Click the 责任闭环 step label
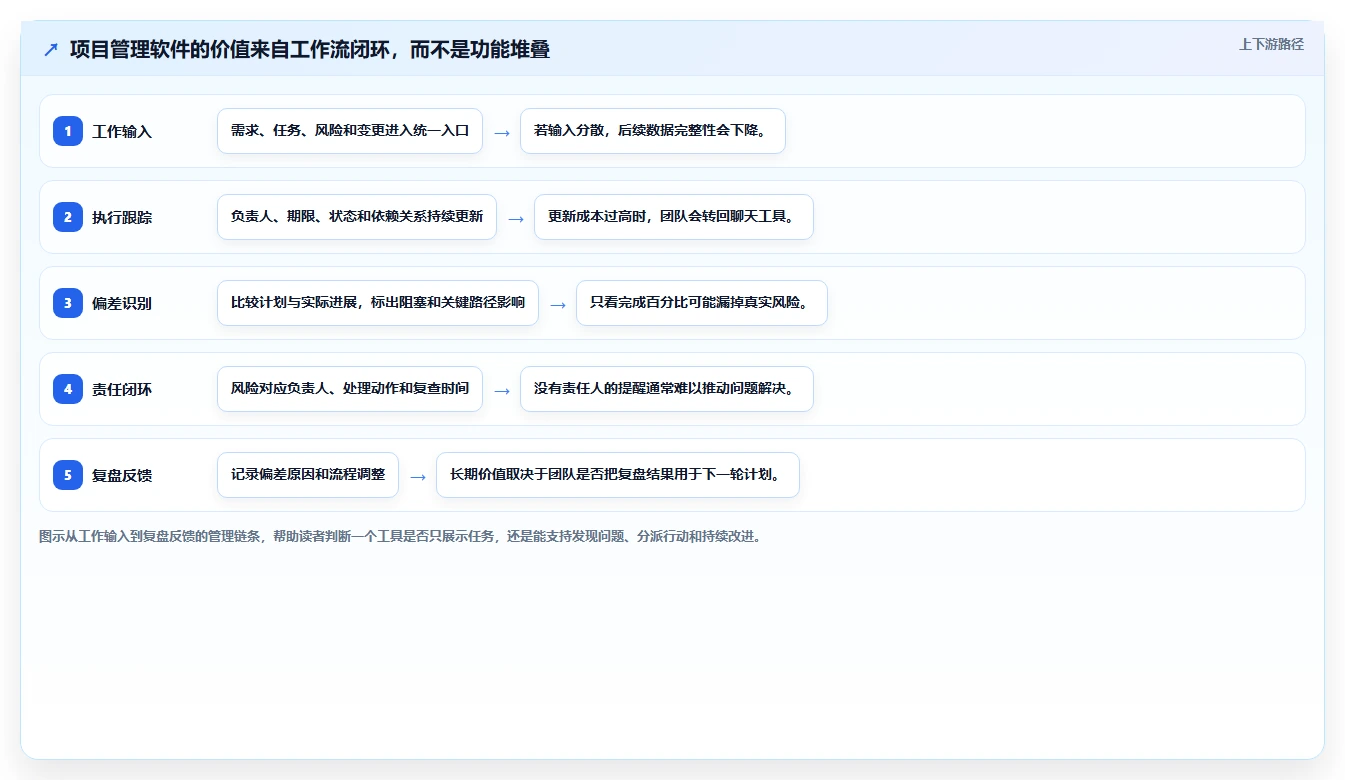The width and height of the screenshot is (1345, 780). 122,390
